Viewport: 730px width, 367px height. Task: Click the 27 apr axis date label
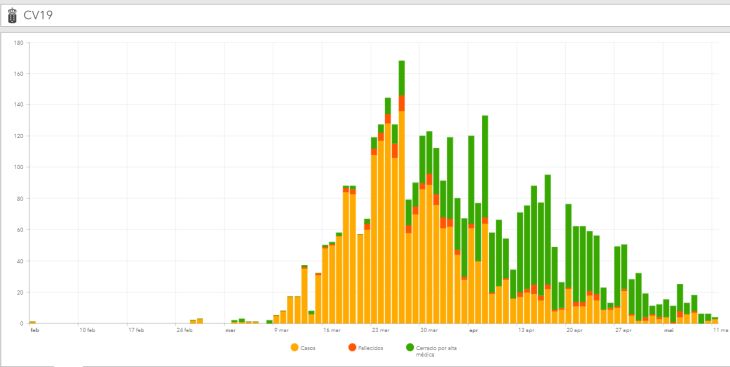coord(623,331)
